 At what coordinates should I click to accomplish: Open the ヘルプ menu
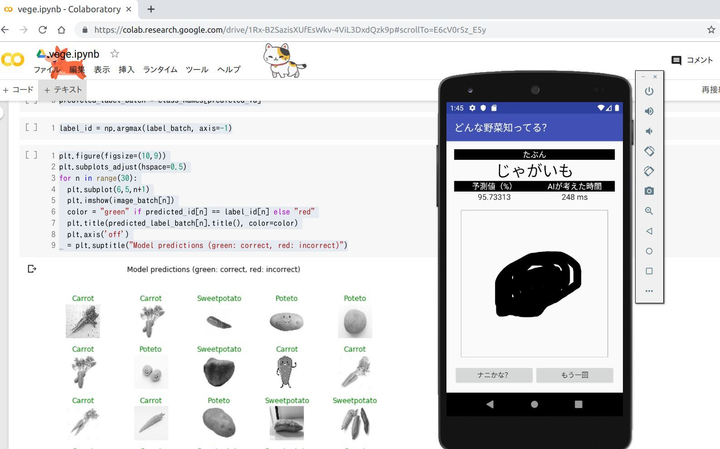[x=229, y=69]
